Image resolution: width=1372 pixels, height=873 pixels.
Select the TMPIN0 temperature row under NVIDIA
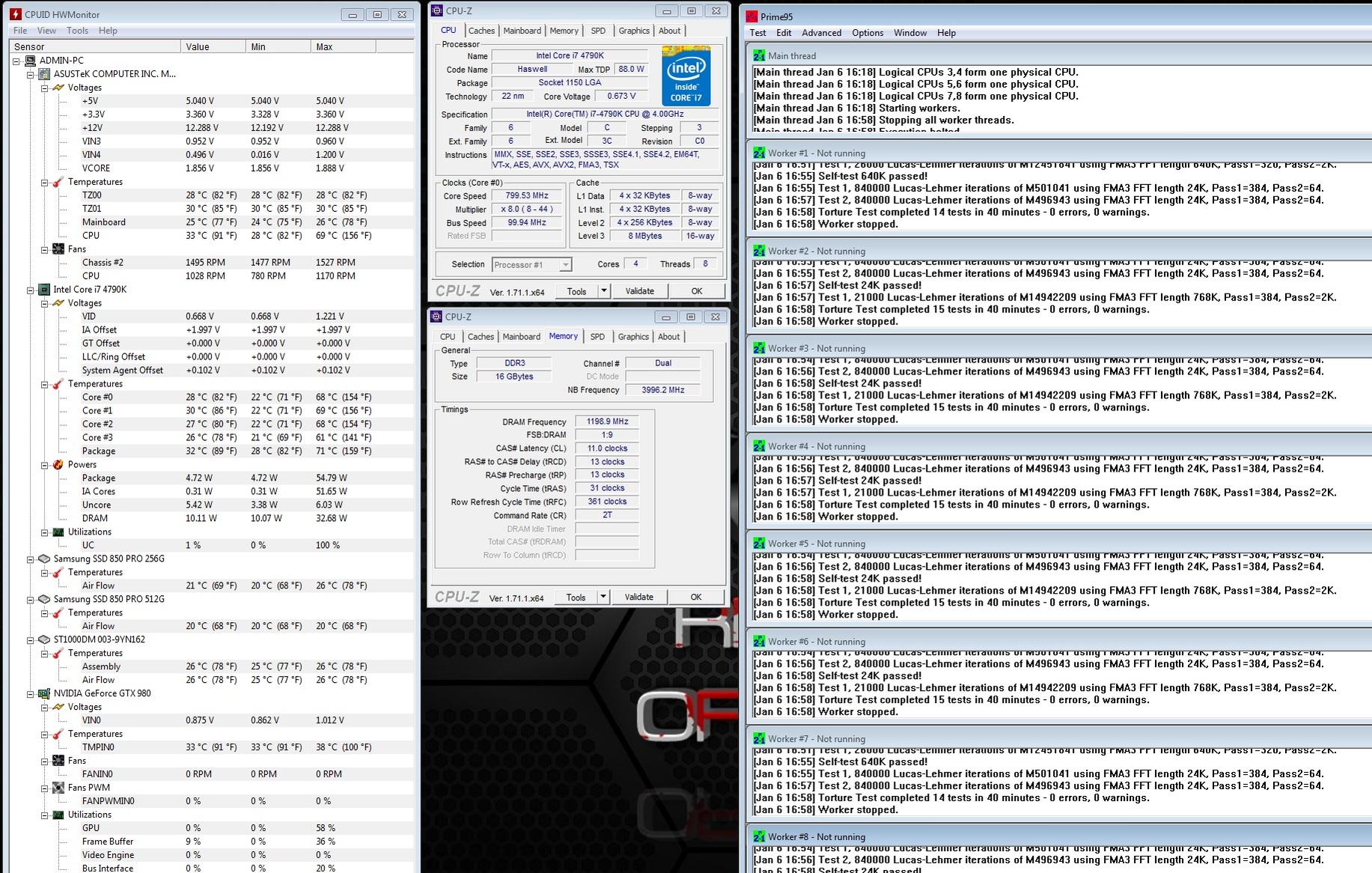pos(212,747)
